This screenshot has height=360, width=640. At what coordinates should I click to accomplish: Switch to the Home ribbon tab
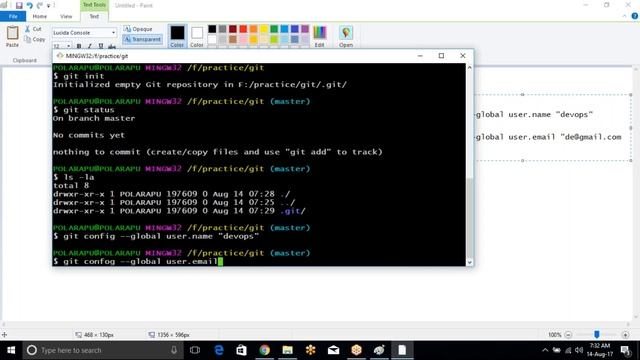pos(40,16)
